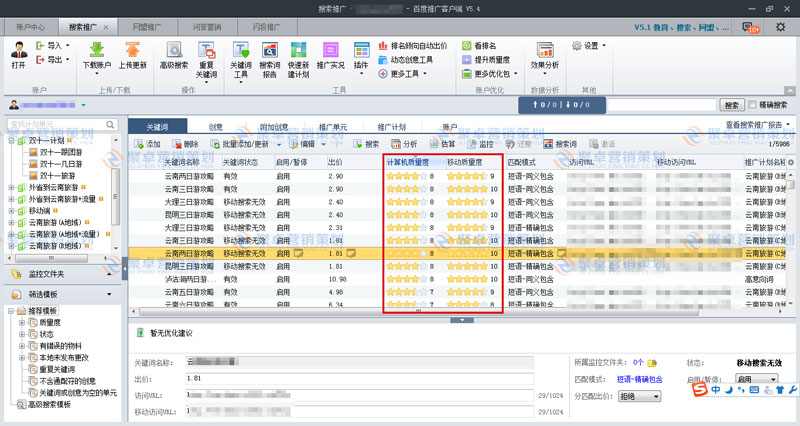Image resolution: width=800 pixels, height=426 pixels.
Task: Open the 分匹配出价 combo box showing 拒绝
Action: coord(639,396)
